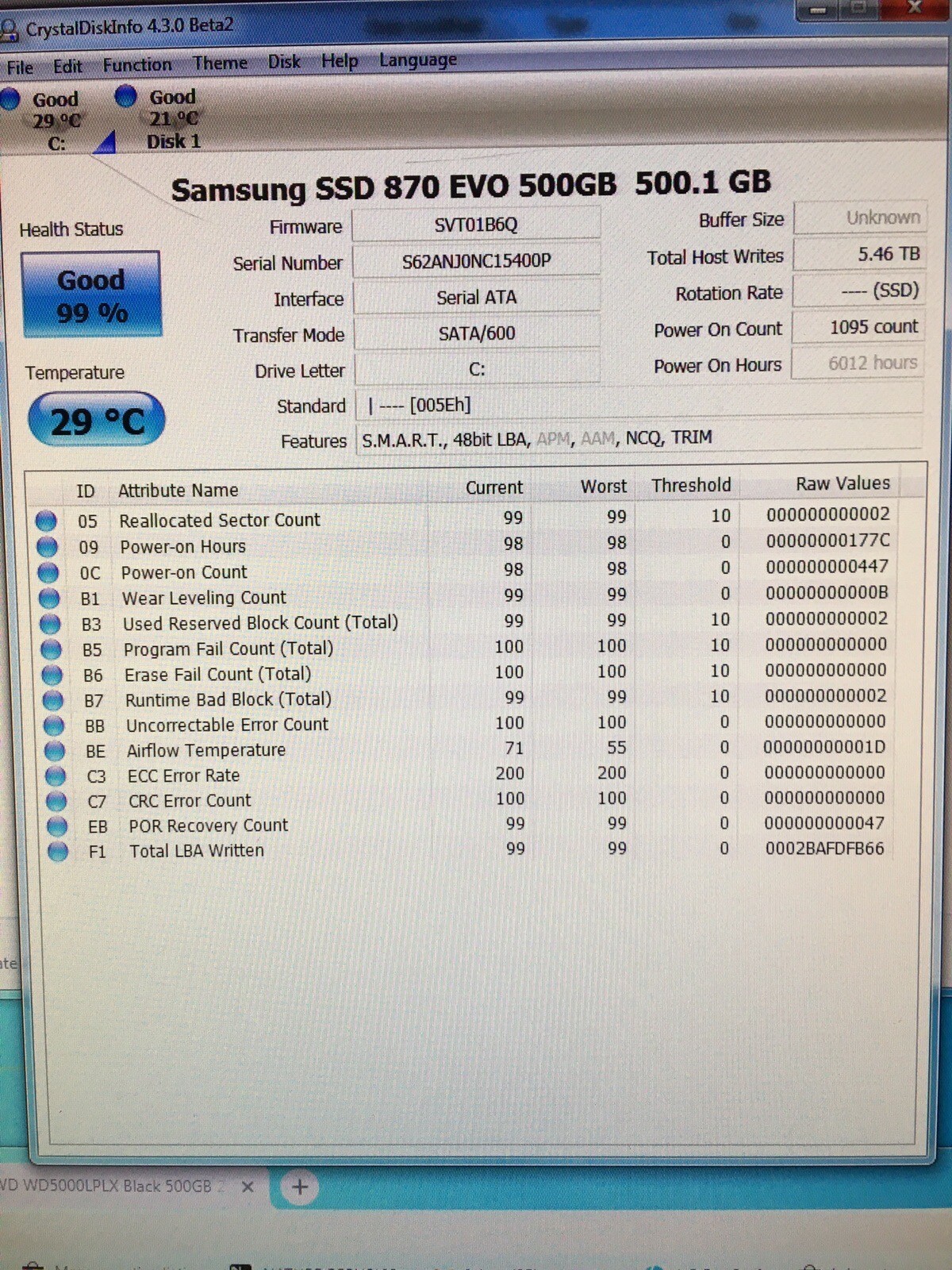Click the blue status dot for Reallocated Sector Count
The height and width of the screenshot is (1270, 952).
(46, 521)
